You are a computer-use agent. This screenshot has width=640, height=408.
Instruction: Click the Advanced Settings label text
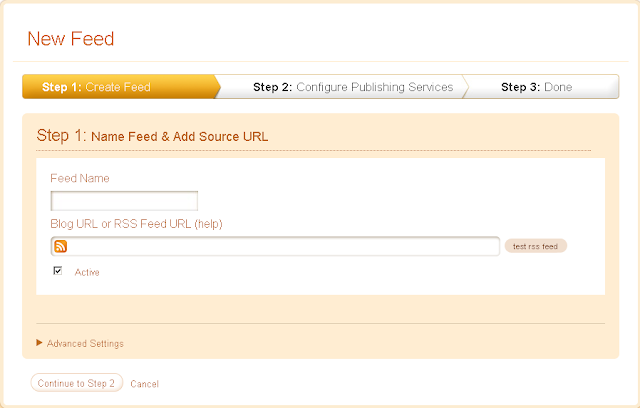point(85,344)
